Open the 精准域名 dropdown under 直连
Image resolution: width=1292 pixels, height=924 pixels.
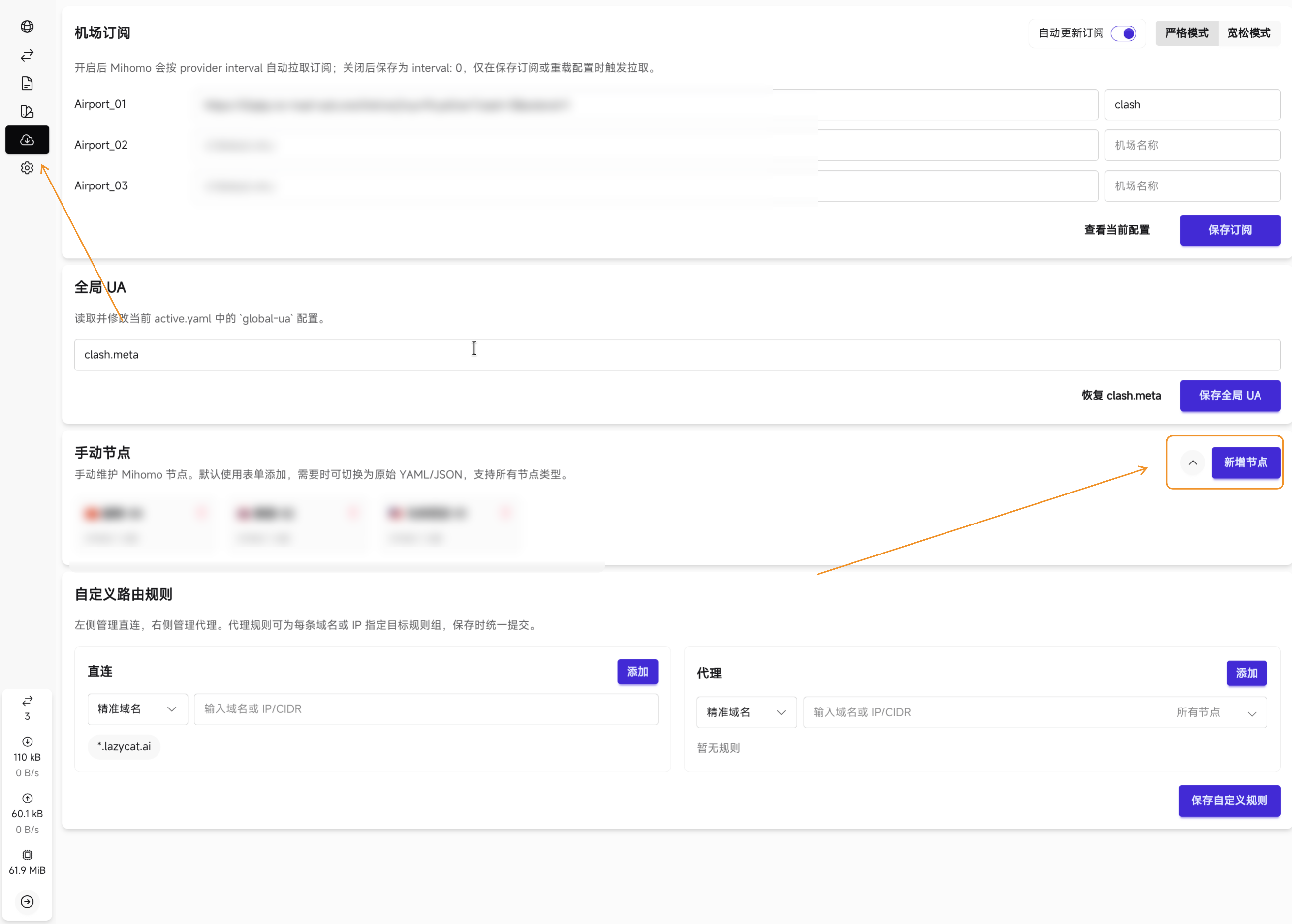click(137, 709)
